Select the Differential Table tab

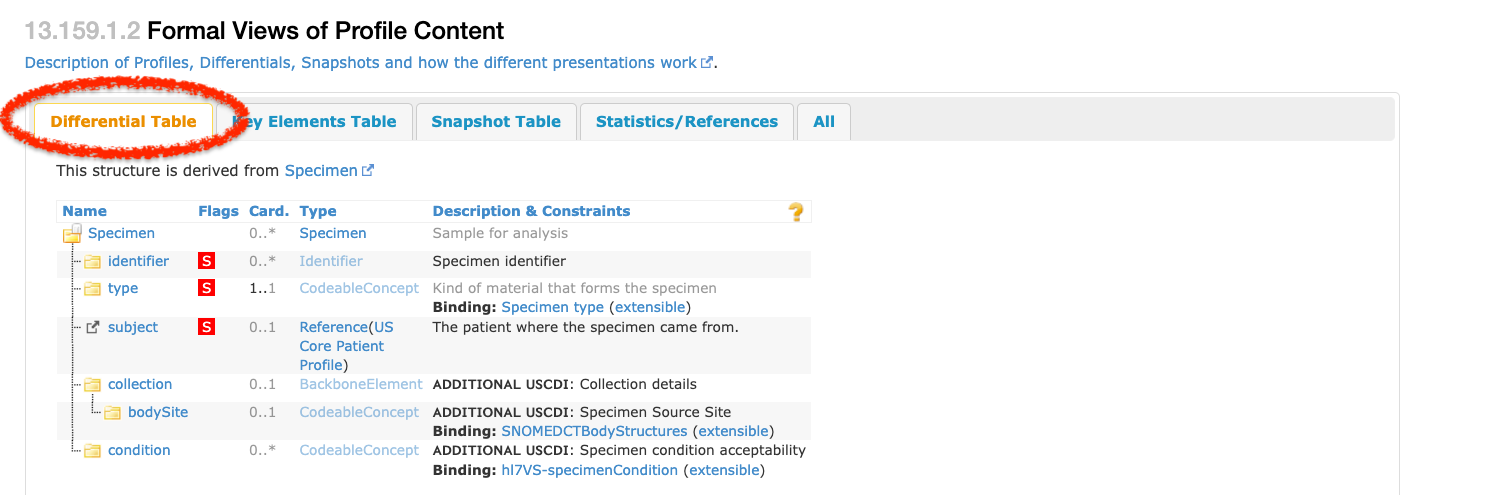[123, 122]
